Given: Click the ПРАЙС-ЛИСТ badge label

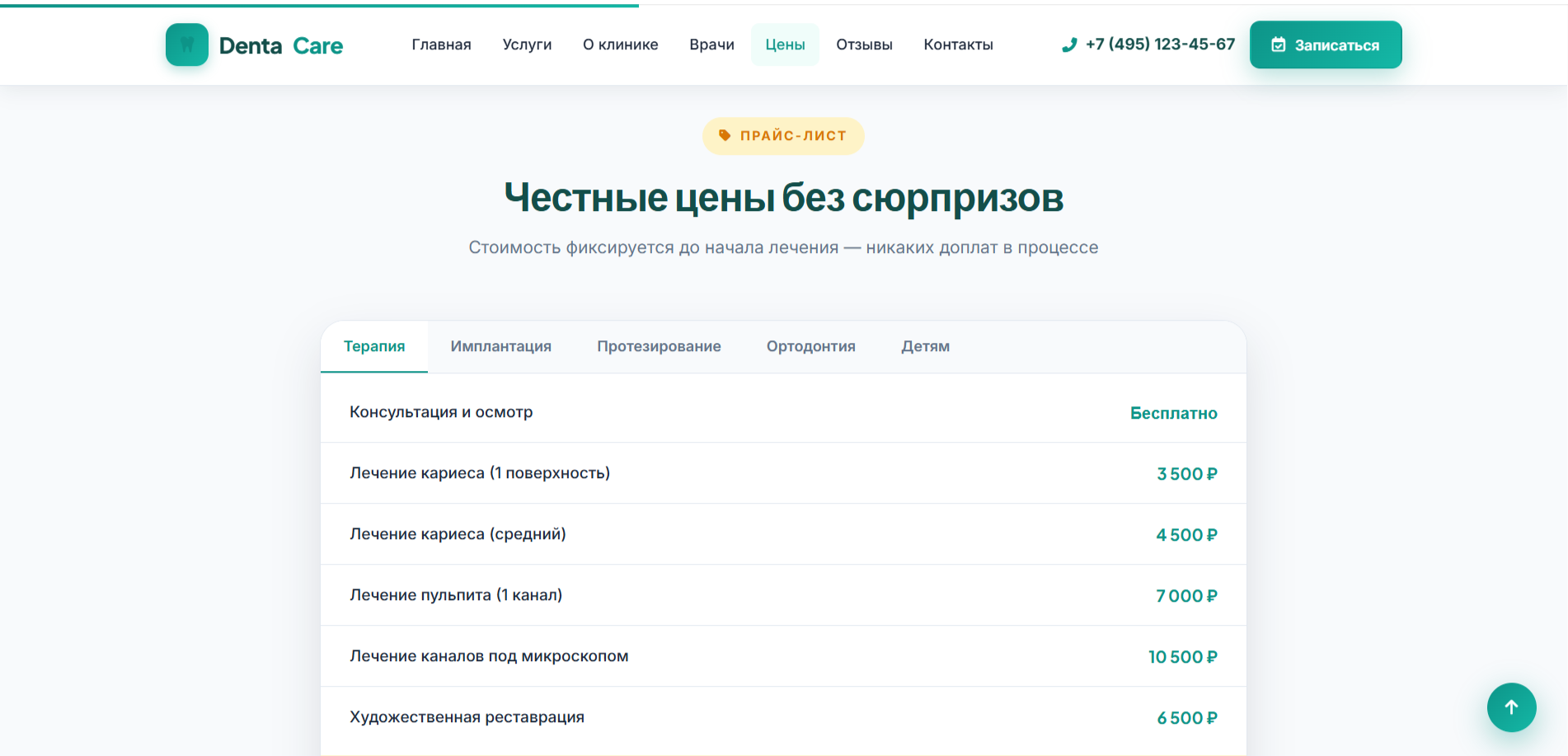Looking at the screenshot, I should tap(783, 136).
